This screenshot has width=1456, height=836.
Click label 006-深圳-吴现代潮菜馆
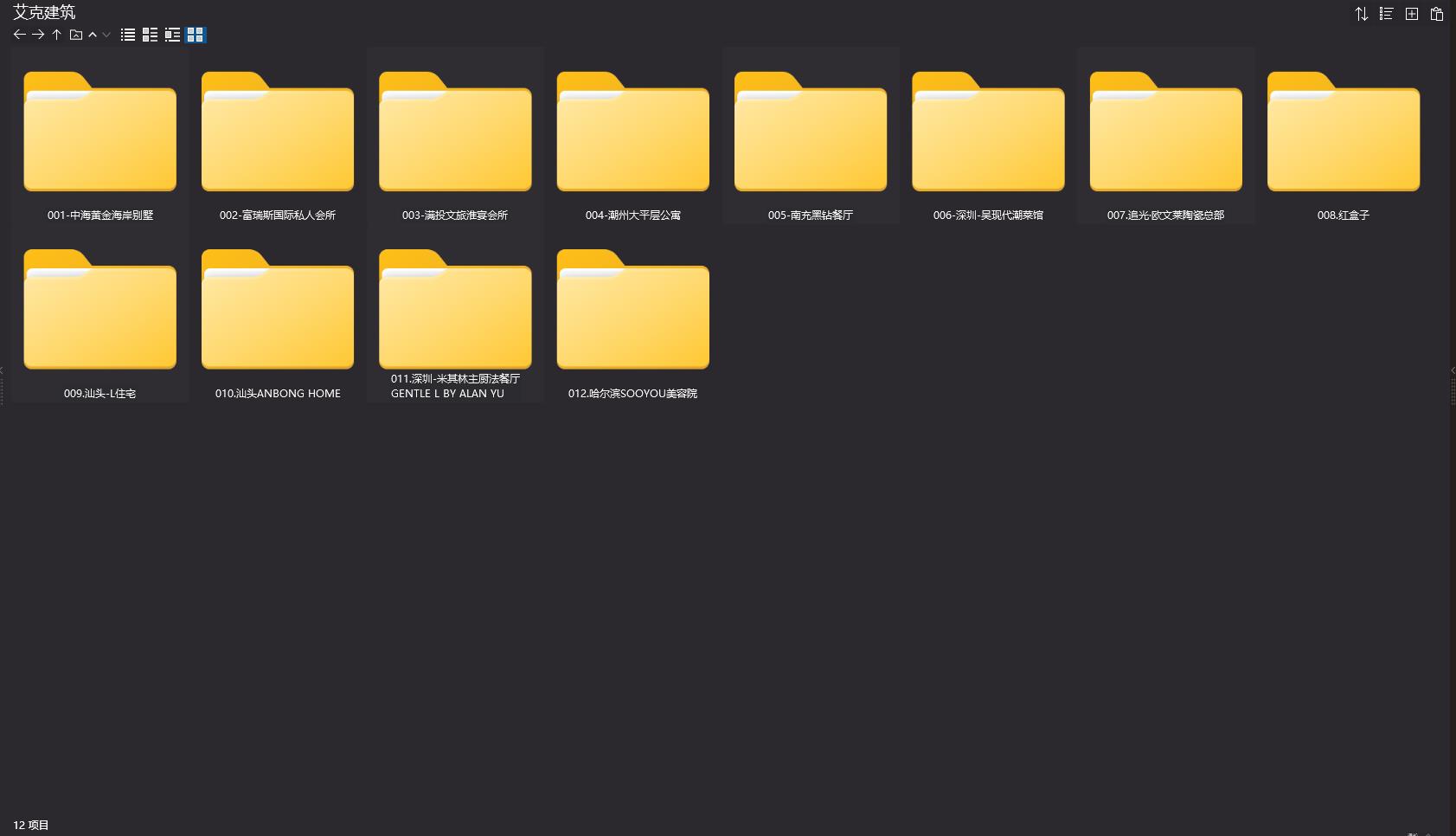[988, 215]
